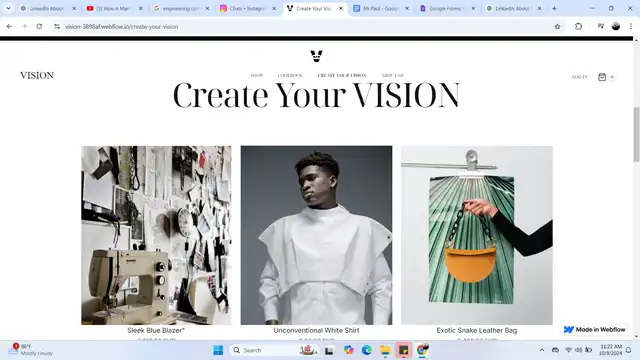
Task: Go back using the browser back arrow
Action: [9, 27]
